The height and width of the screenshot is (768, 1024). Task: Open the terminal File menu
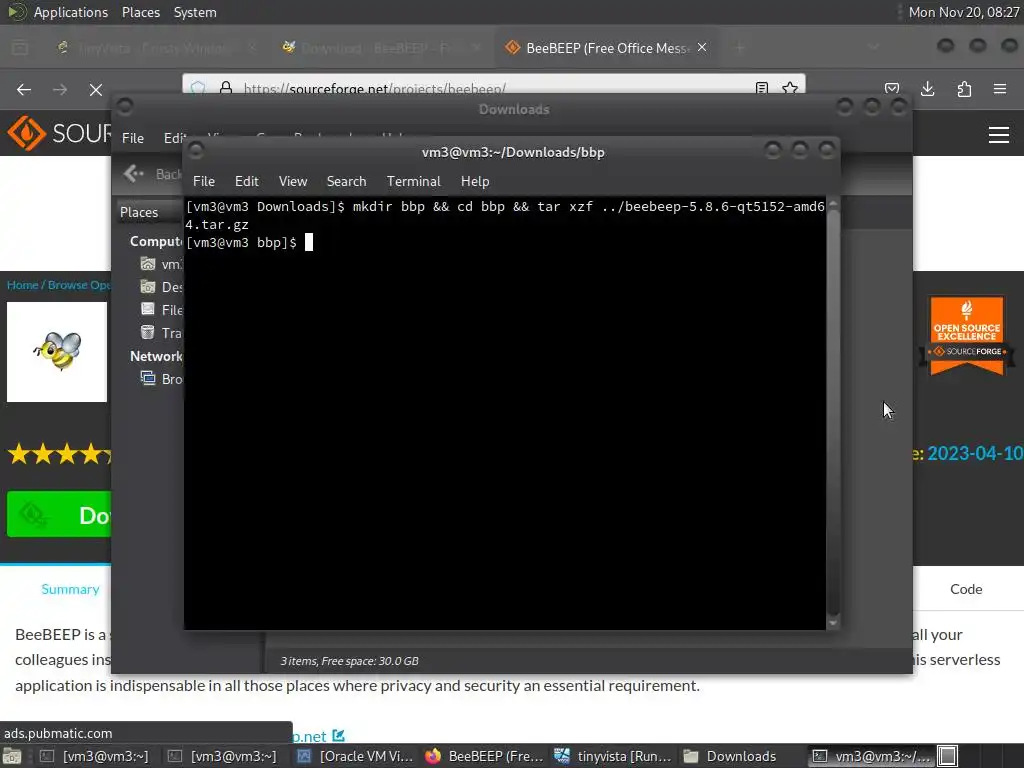[x=204, y=181]
